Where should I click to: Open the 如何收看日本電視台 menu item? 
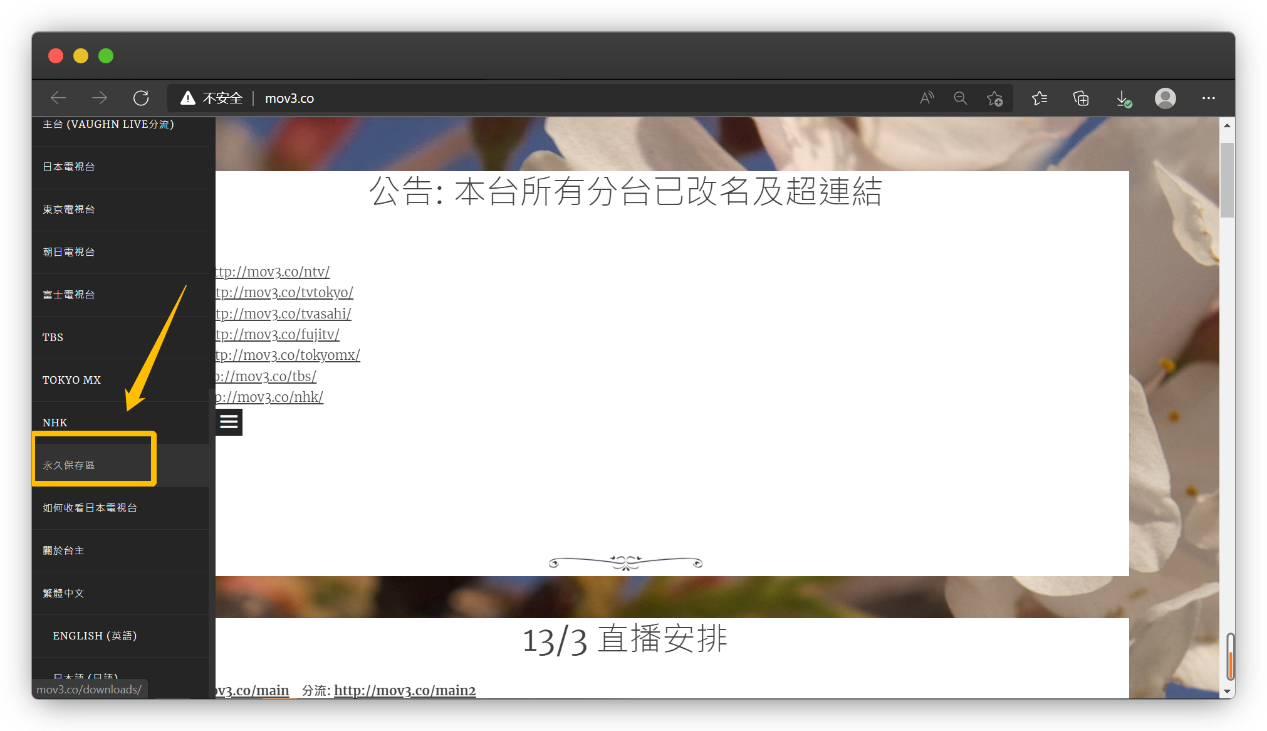[120, 508]
